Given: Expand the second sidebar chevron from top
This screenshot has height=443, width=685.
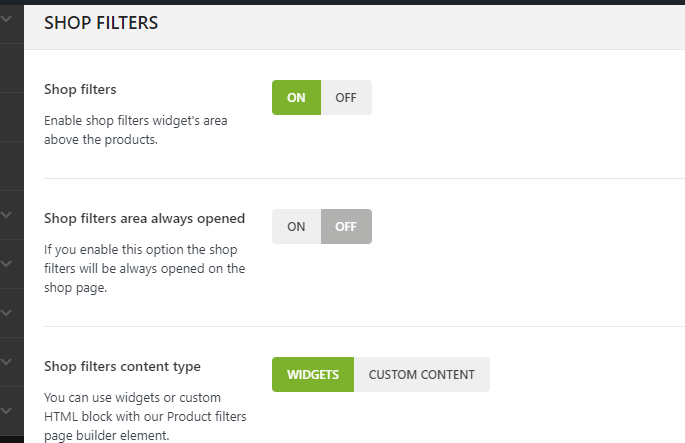Looking at the screenshot, I should 7,214.
